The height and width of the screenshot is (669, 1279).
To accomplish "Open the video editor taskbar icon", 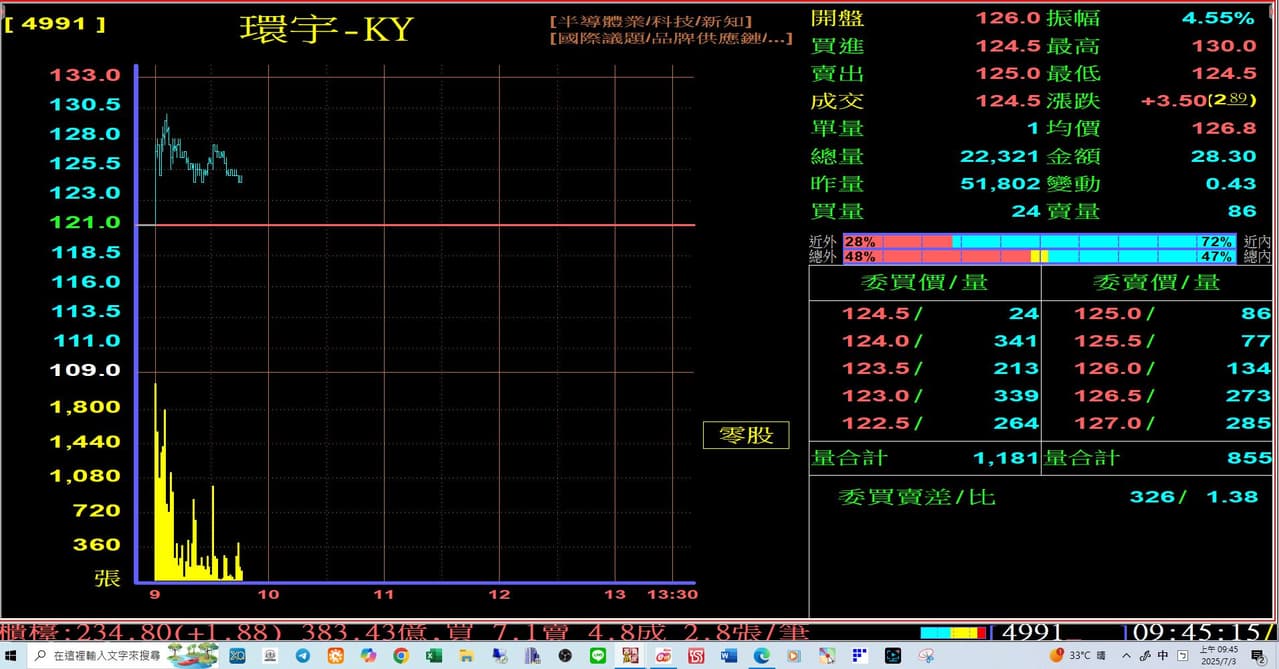I will click(893, 657).
